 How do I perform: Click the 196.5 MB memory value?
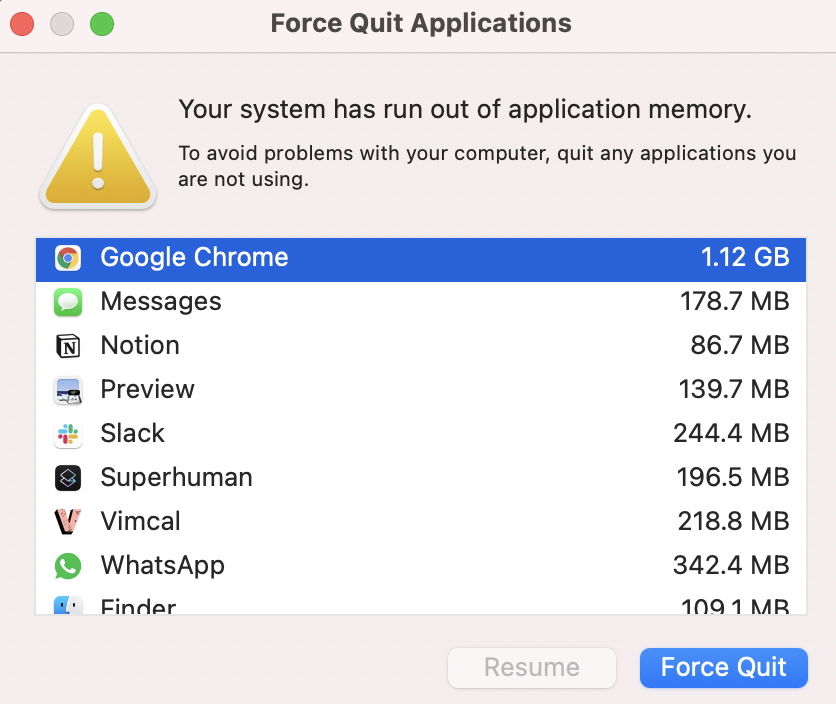coord(733,477)
